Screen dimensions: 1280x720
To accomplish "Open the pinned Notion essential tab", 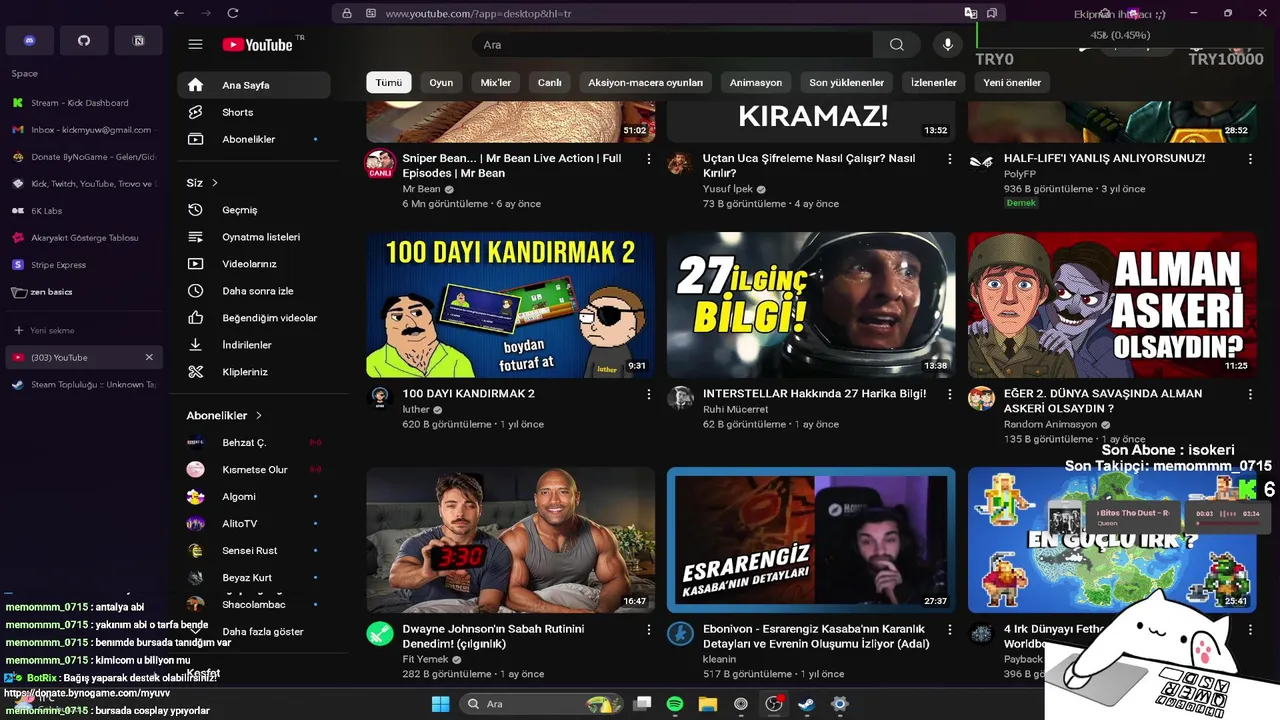I will 139,41.
